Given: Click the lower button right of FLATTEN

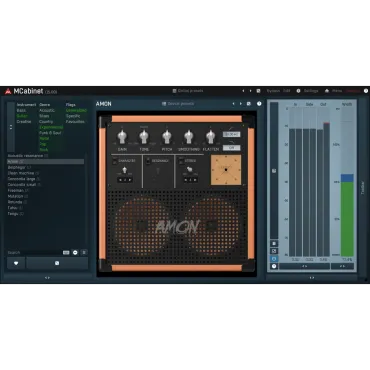Looking at the screenshot, I should pyautogui.click(x=231, y=147).
